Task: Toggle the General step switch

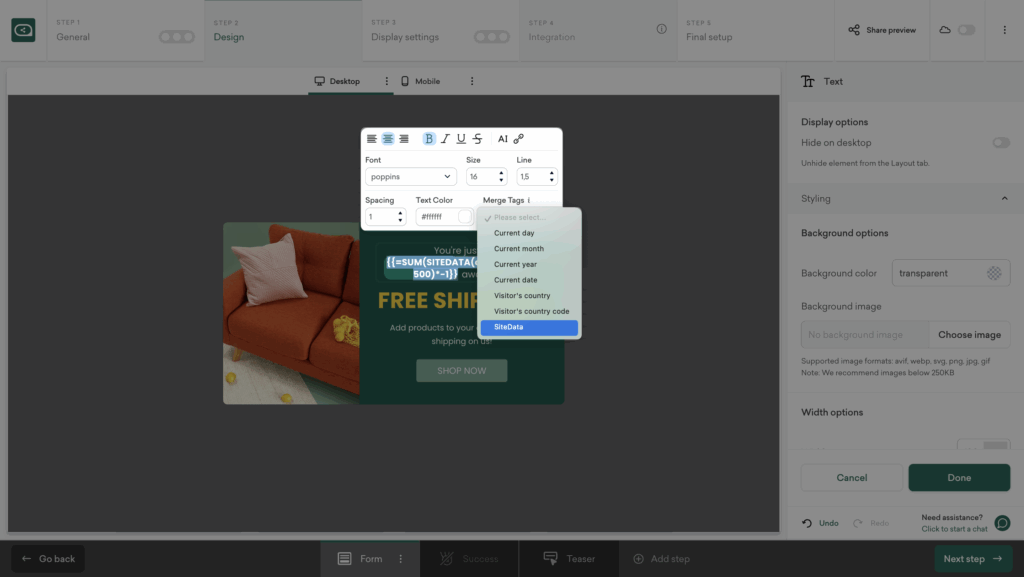Action: (x=177, y=37)
